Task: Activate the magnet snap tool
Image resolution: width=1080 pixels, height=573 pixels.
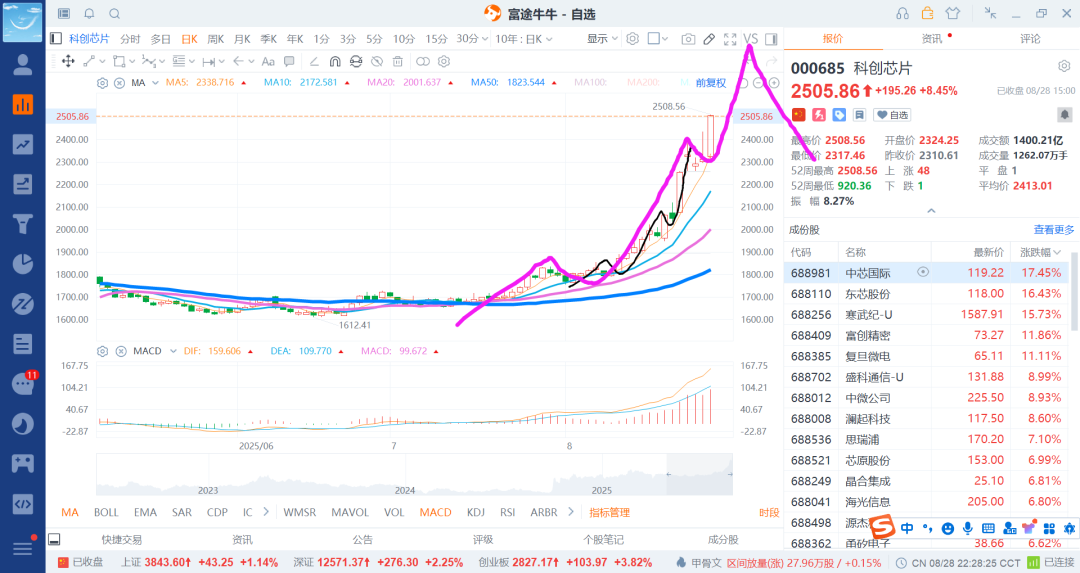Action: [x=335, y=61]
